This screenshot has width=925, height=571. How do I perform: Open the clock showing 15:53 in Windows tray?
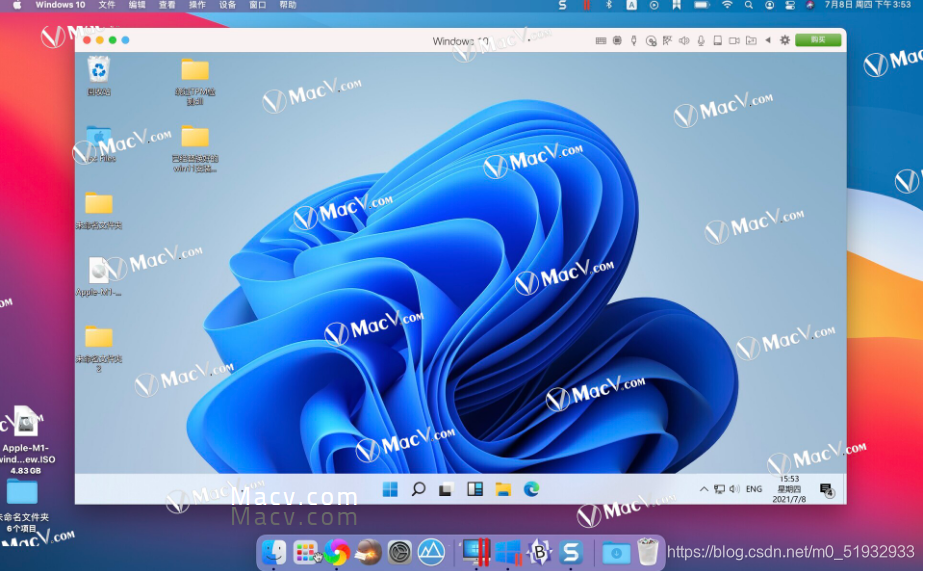click(x=789, y=489)
